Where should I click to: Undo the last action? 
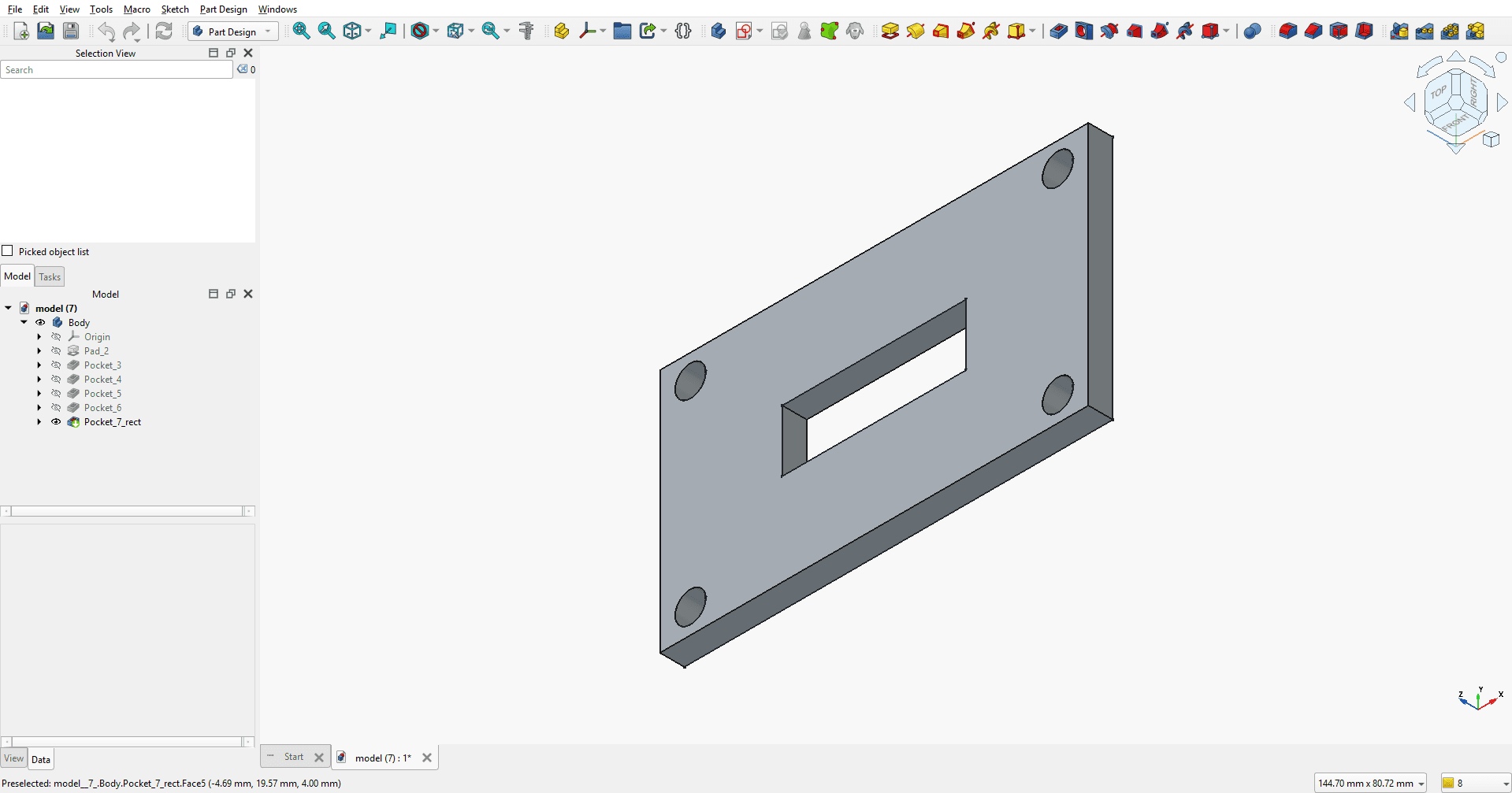pyautogui.click(x=106, y=31)
